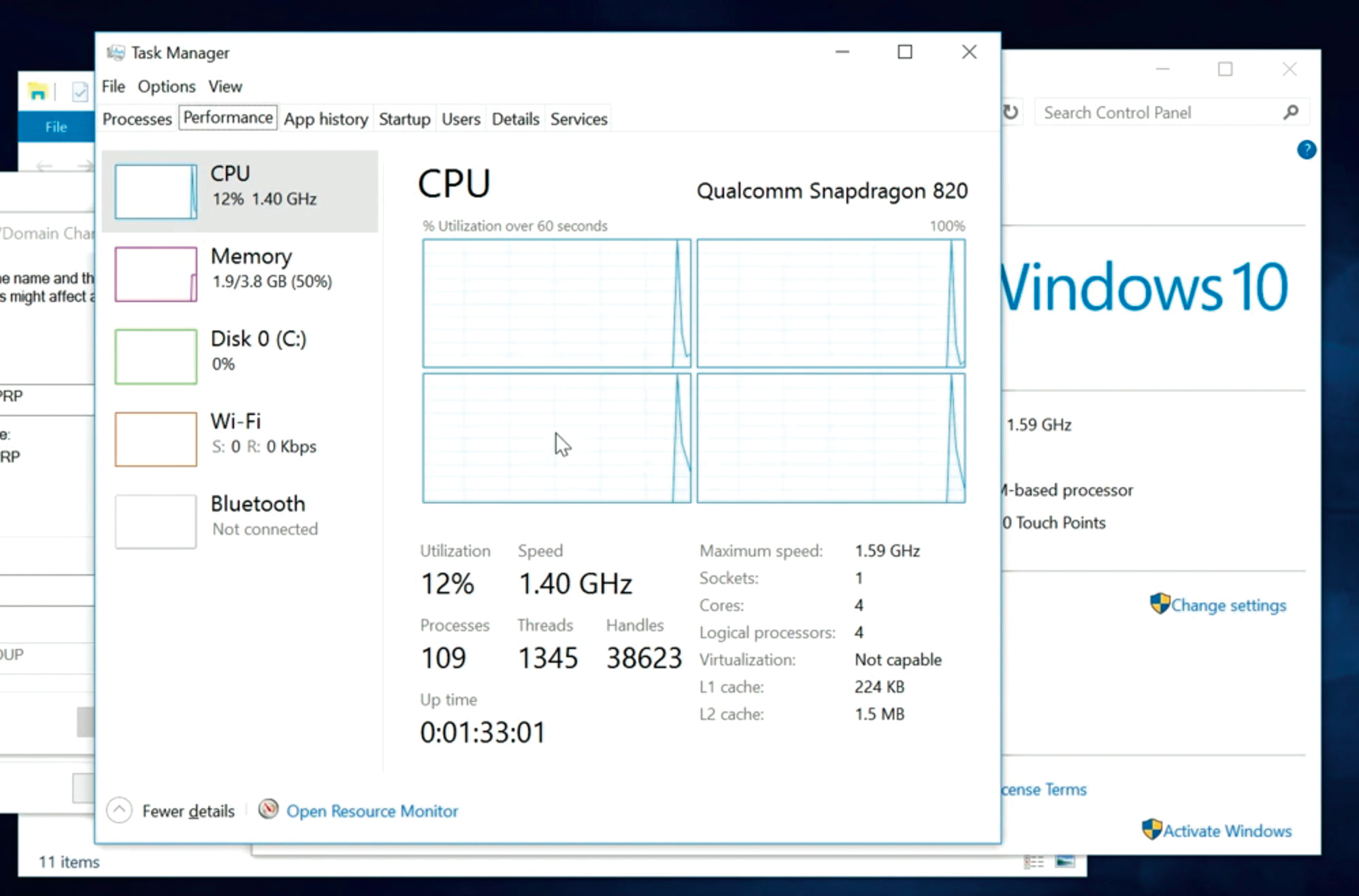Image resolution: width=1359 pixels, height=896 pixels.
Task: Open the Resource Monitor link
Action: tap(372, 811)
